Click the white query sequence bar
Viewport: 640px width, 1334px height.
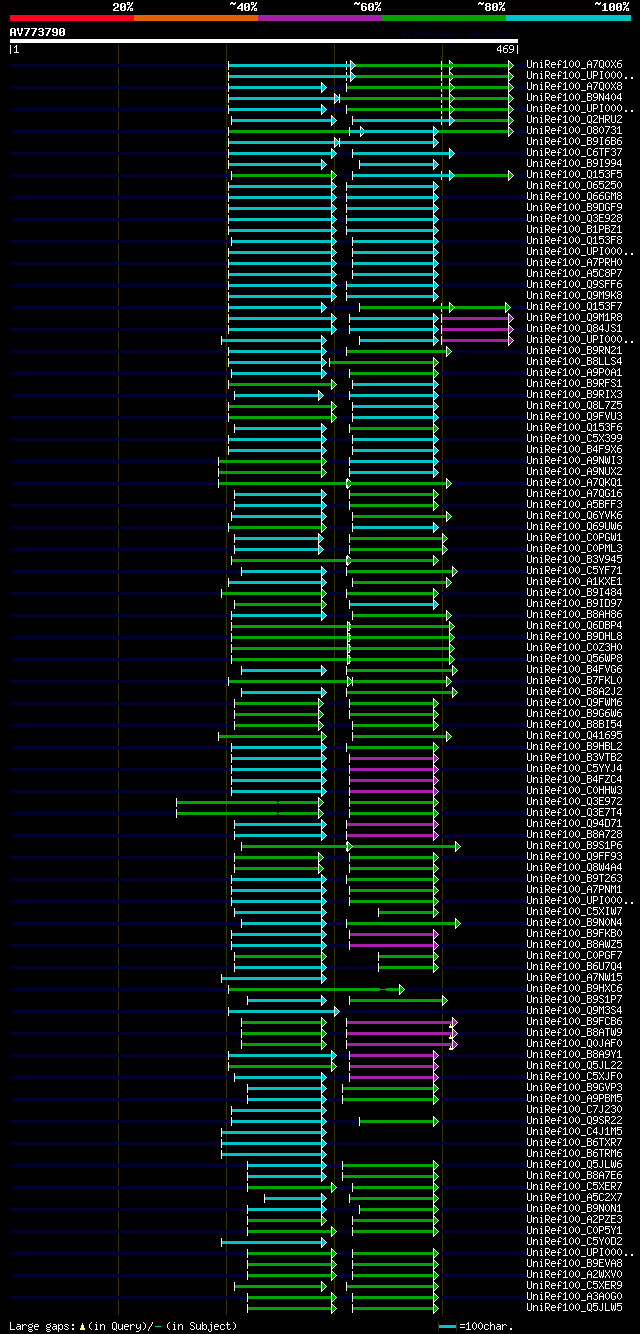[x=264, y=41]
